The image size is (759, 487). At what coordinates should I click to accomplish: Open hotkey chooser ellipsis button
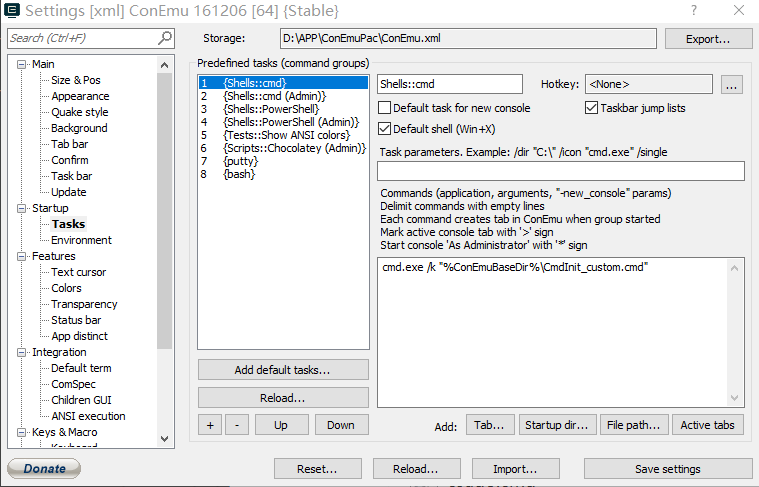(731, 84)
